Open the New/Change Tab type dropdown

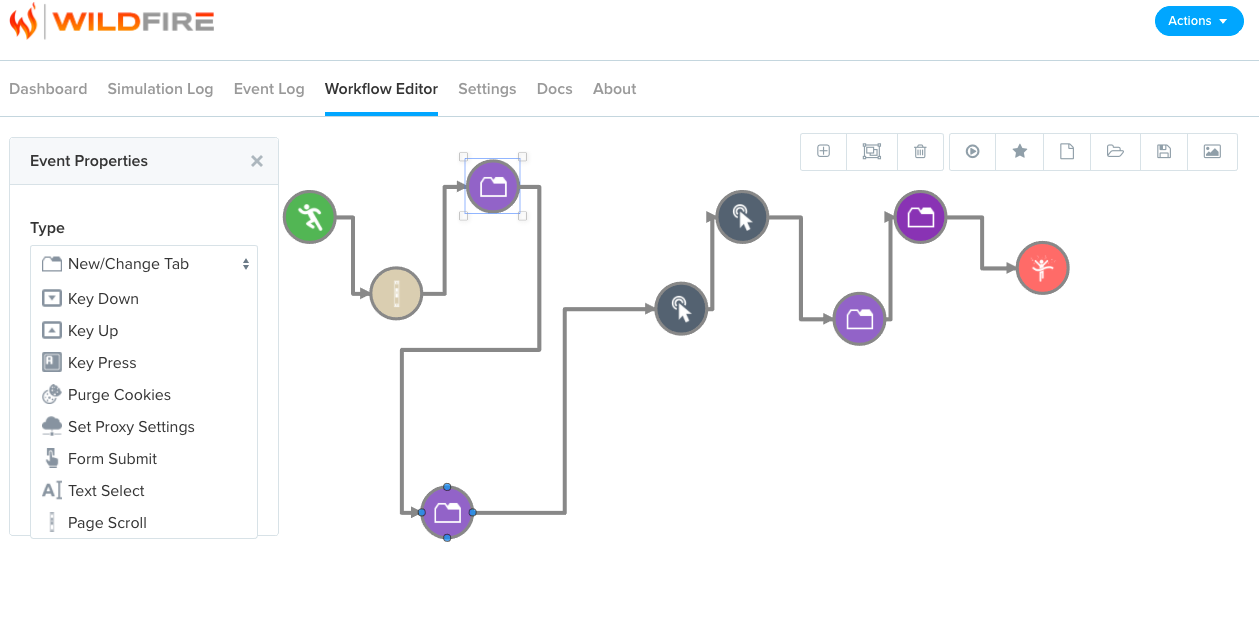click(x=144, y=264)
